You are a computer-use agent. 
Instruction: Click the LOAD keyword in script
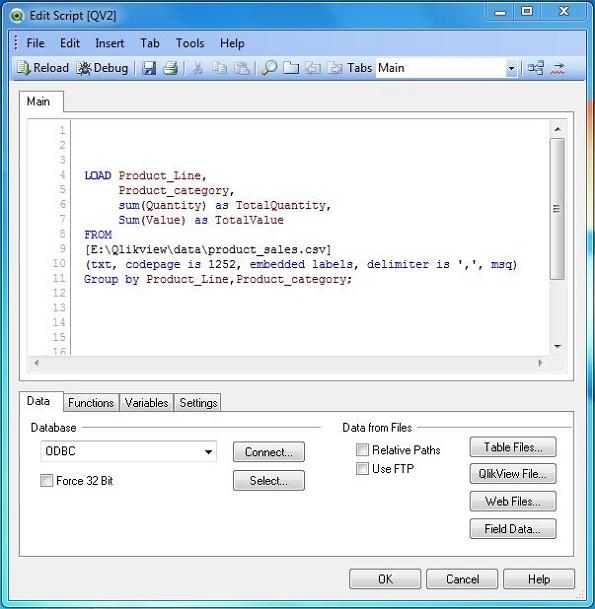coord(98,176)
